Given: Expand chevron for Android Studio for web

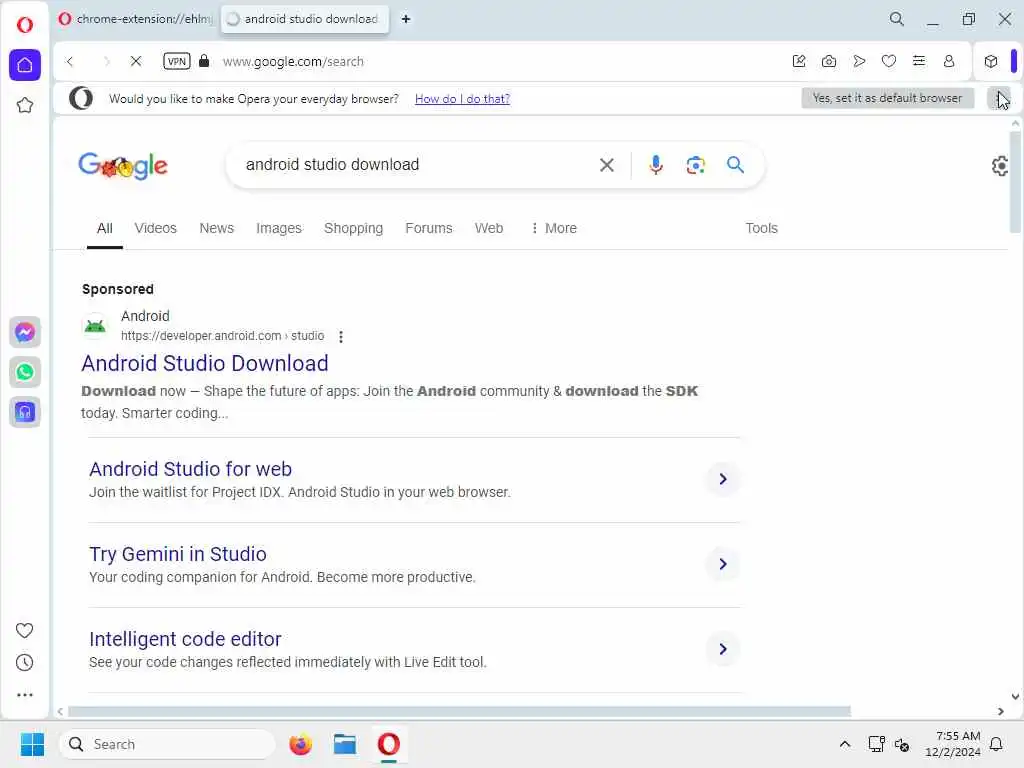Looking at the screenshot, I should click(x=723, y=479).
